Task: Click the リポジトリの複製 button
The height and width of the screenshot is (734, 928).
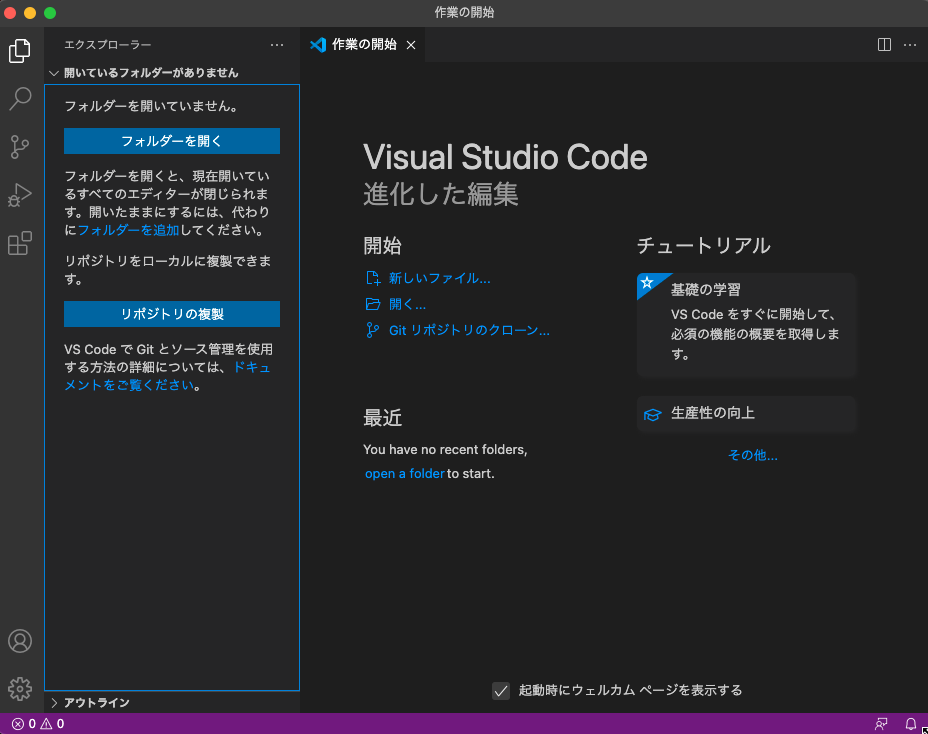Action: [172, 314]
